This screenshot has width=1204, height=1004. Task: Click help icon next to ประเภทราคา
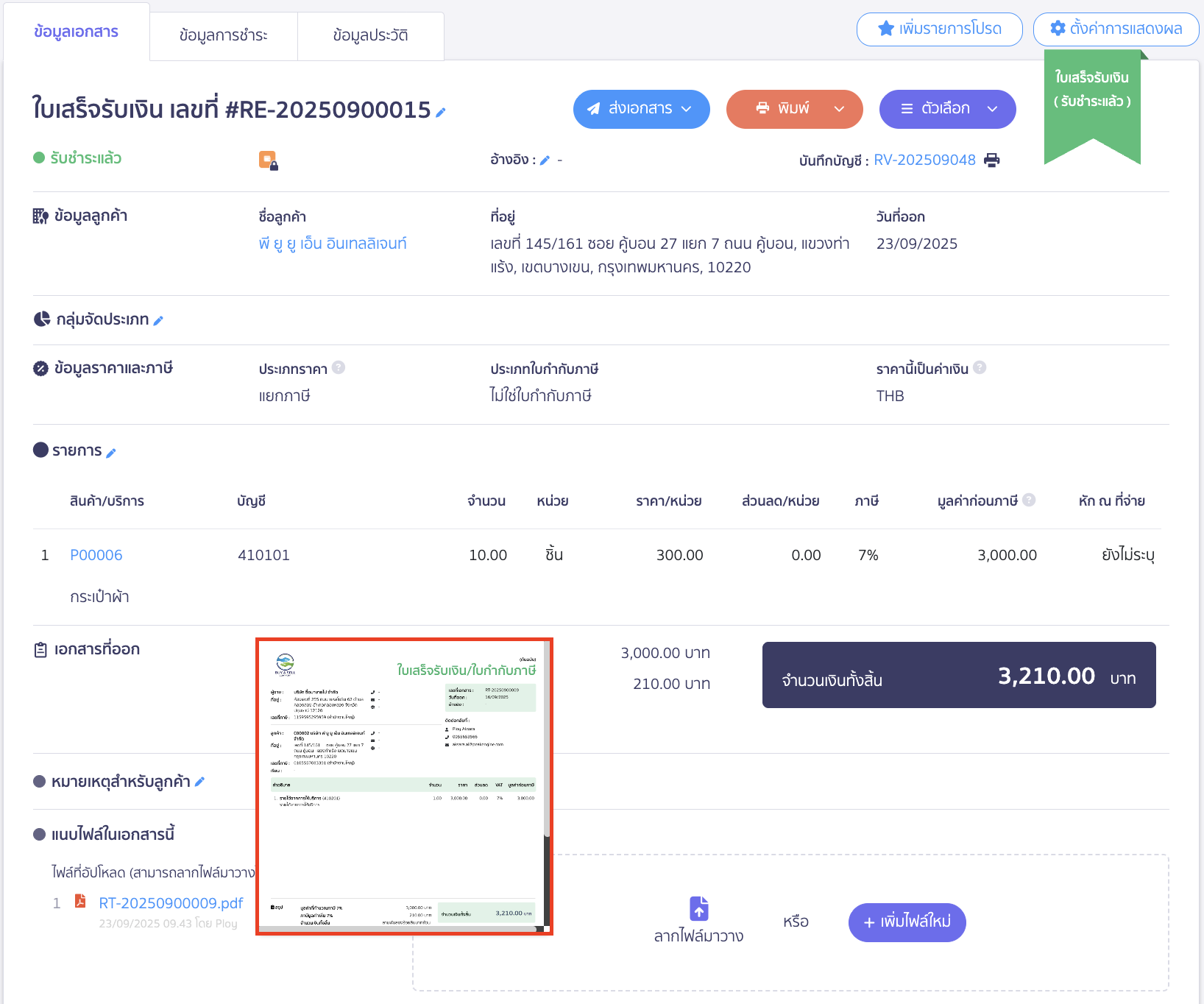[x=339, y=367]
